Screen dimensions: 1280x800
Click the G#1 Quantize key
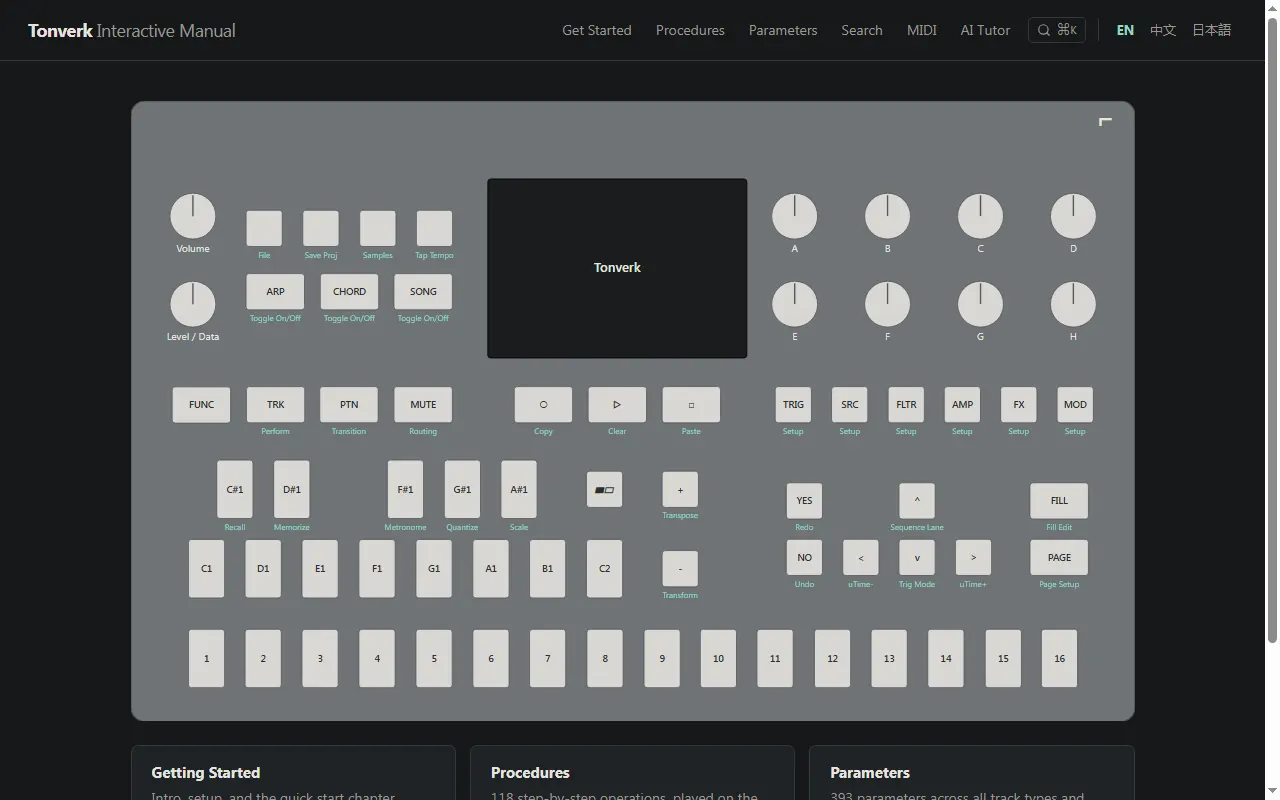pyautogui.click(x=462, y=490)
